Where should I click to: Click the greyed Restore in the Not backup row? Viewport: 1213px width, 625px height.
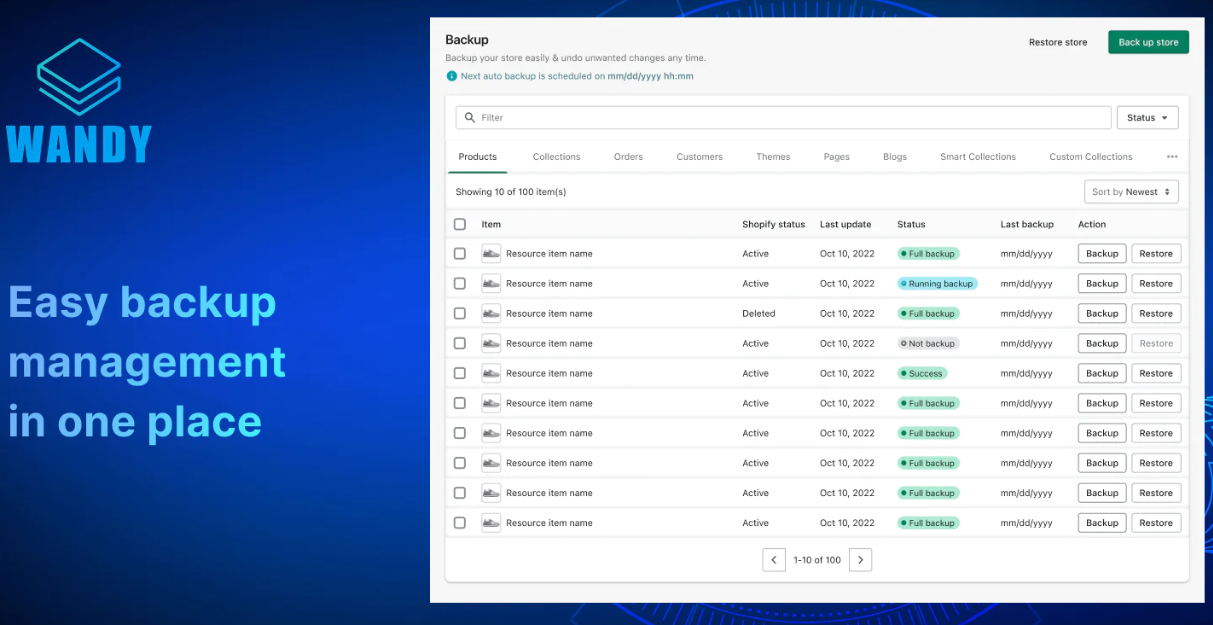click(x=1156, y=344)
